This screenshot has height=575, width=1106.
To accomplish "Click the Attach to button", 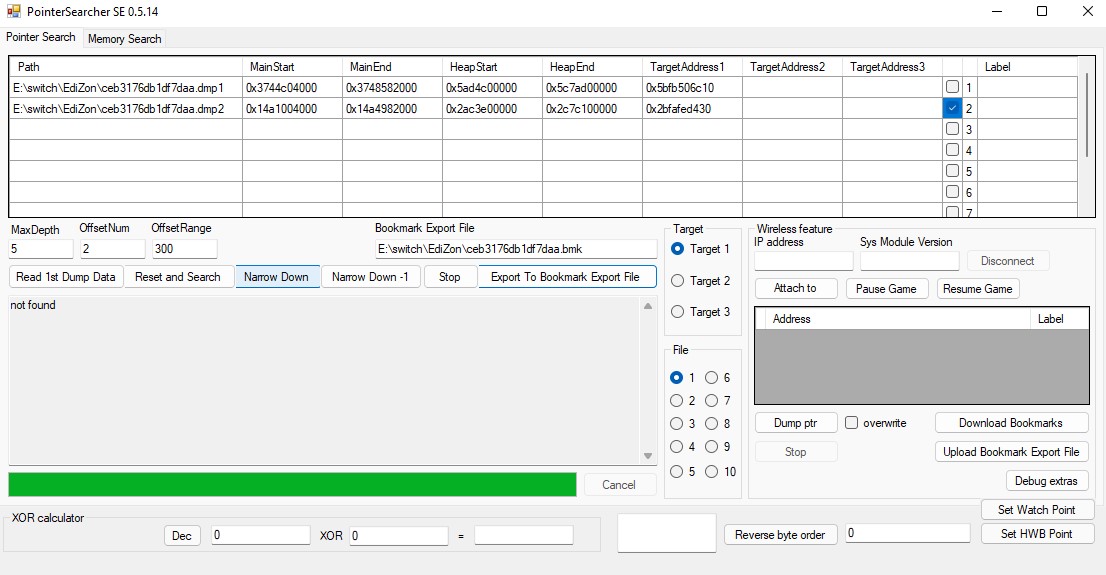I will (x=795, y=288).
